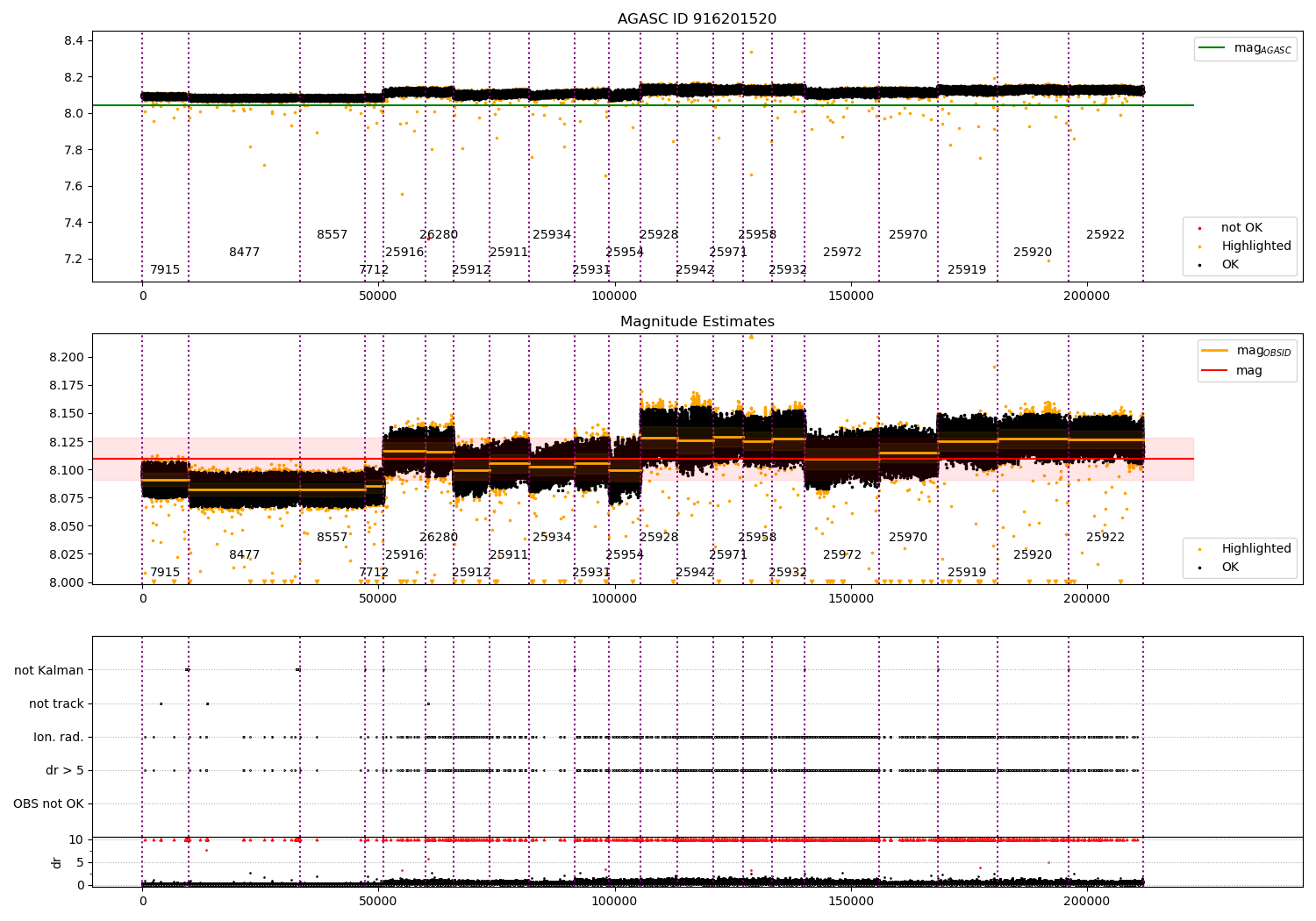Click the 'OBS not OK' axis label
This screenshot has height=921, width=1316.
(x=49, y=803)
